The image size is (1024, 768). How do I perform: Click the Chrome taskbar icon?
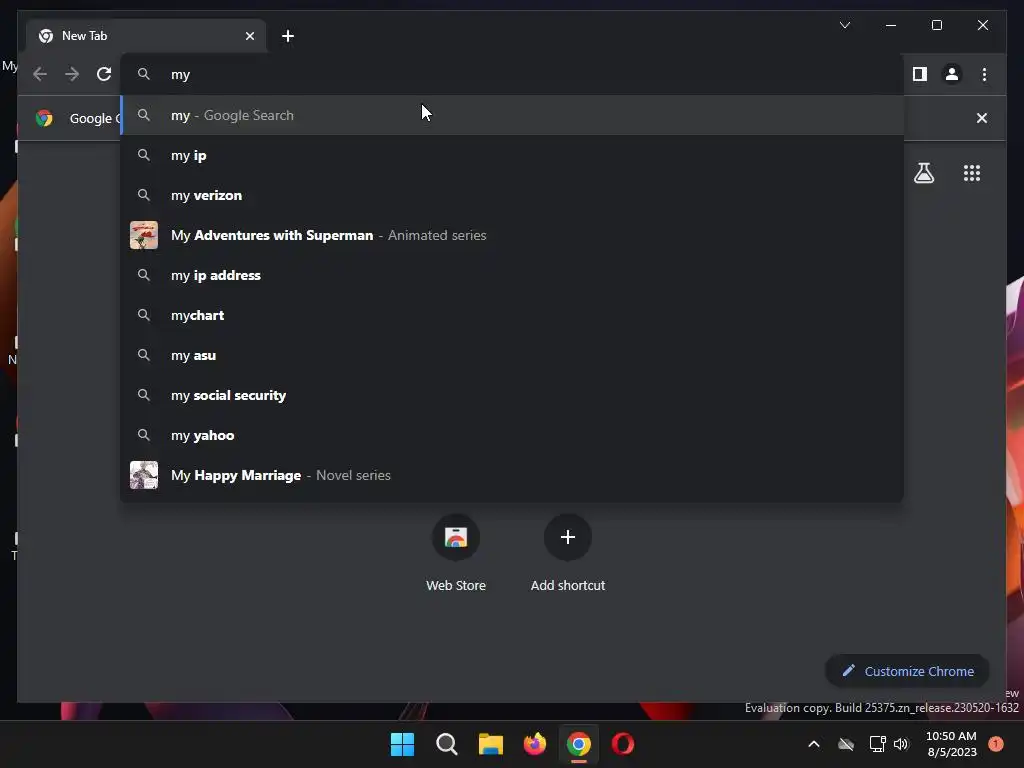[579, 744]
